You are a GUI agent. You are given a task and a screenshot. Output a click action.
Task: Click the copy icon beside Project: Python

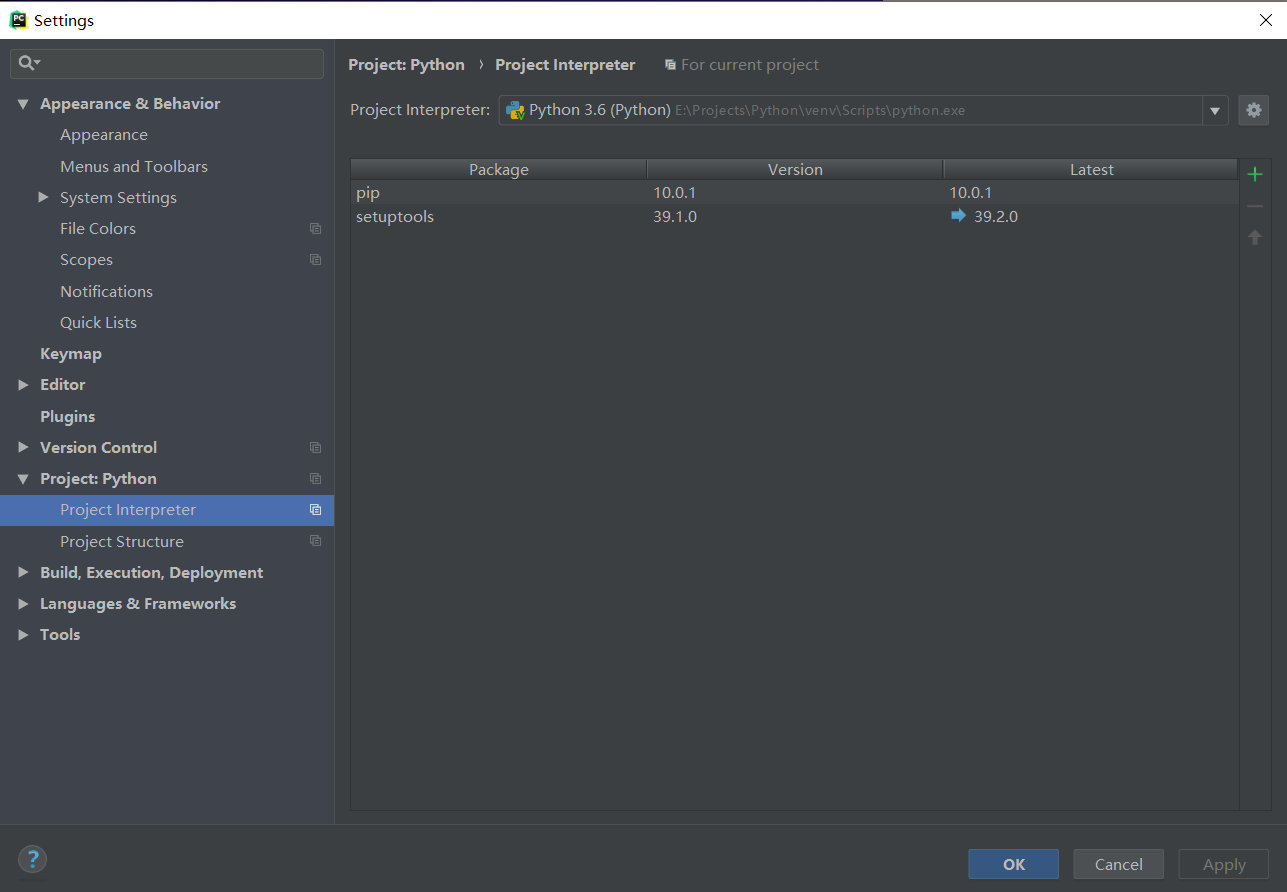[316, 479]
